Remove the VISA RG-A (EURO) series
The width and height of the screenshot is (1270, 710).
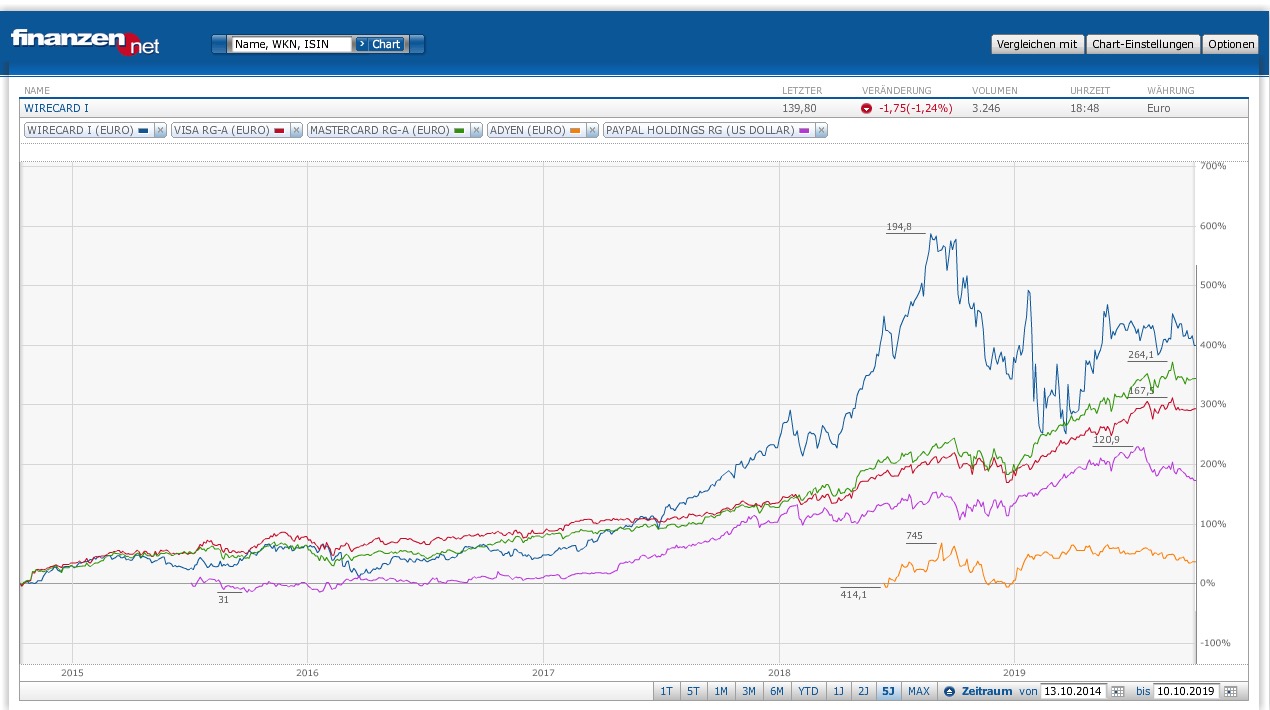pyautogui.click(x=295, y=130)
